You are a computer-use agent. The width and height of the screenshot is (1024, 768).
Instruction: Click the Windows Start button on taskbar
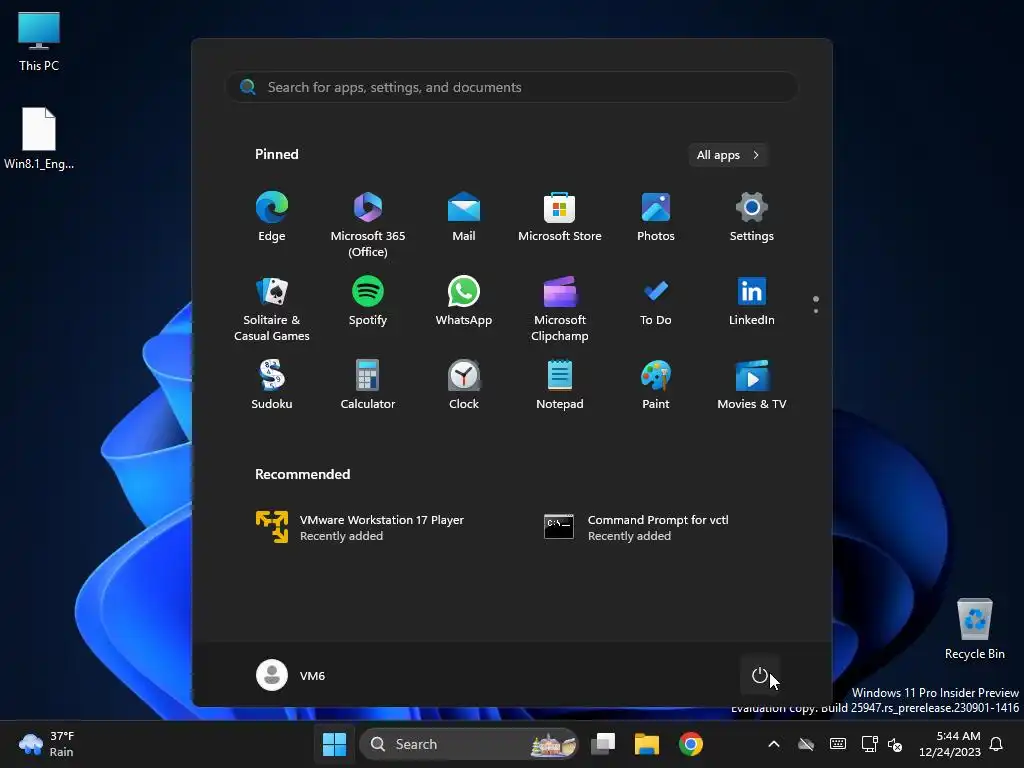click(x=334, y=744)
